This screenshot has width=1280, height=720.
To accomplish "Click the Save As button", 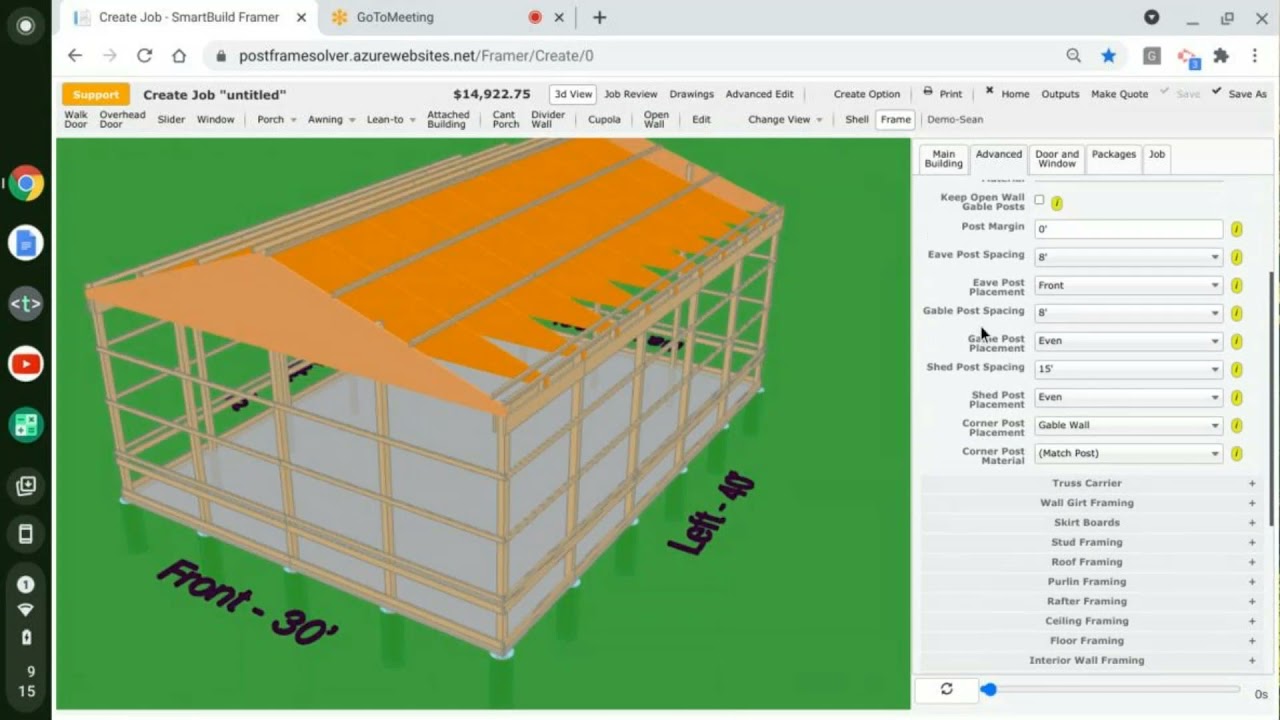I will 1239,93.
